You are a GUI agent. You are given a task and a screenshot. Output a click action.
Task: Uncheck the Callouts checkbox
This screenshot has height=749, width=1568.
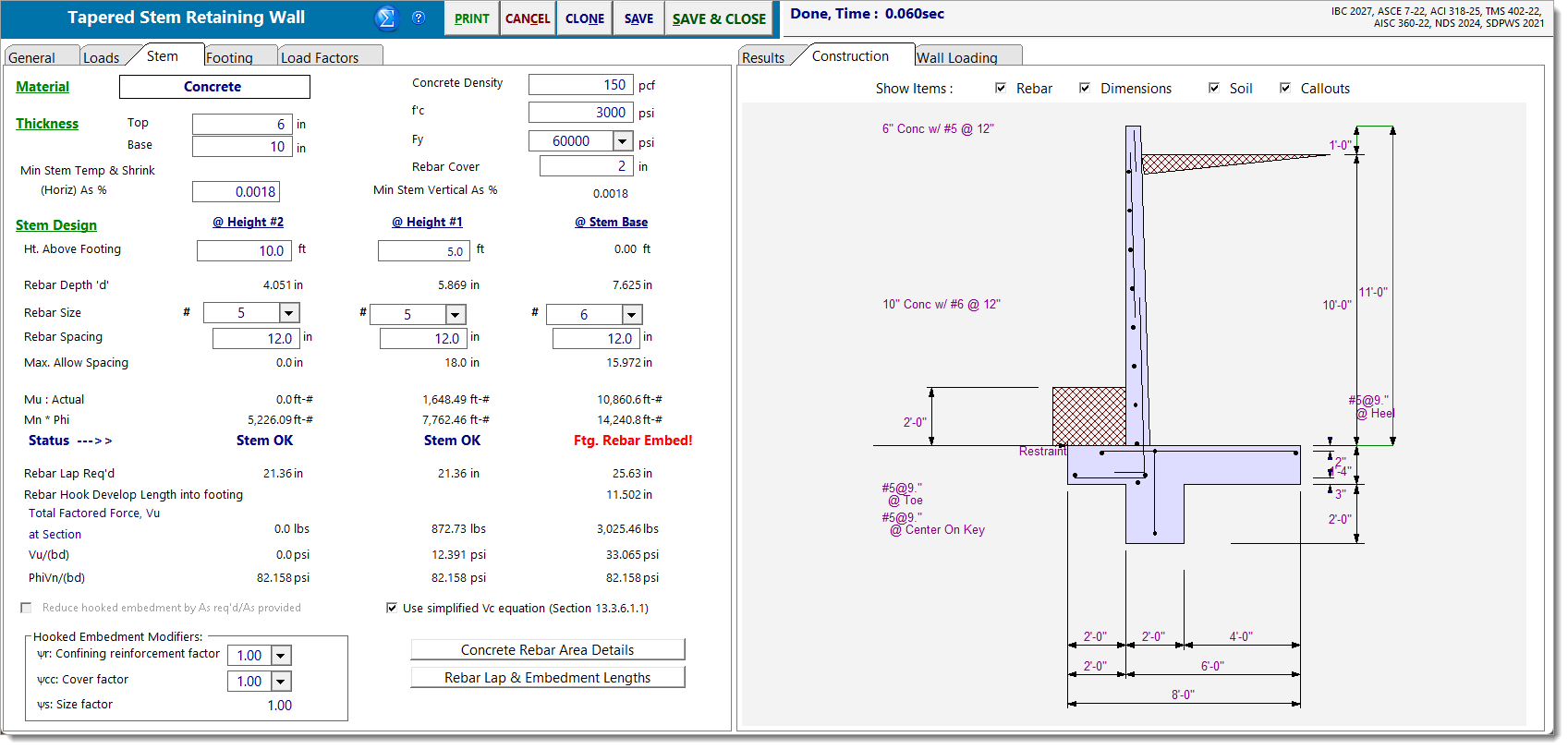pyautogui.click(x=1285, y=88)
